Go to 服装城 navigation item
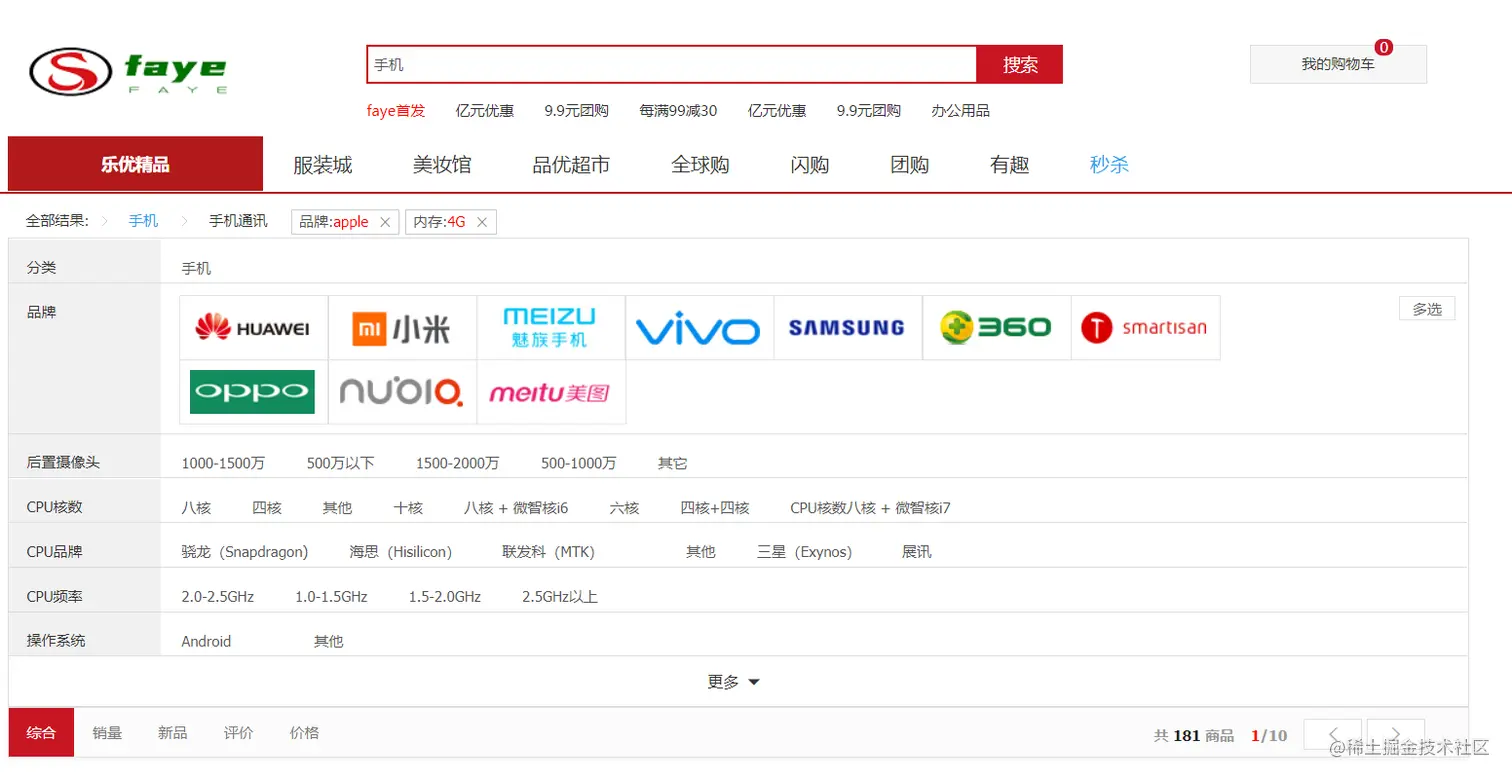 click(x=322, y=165)
